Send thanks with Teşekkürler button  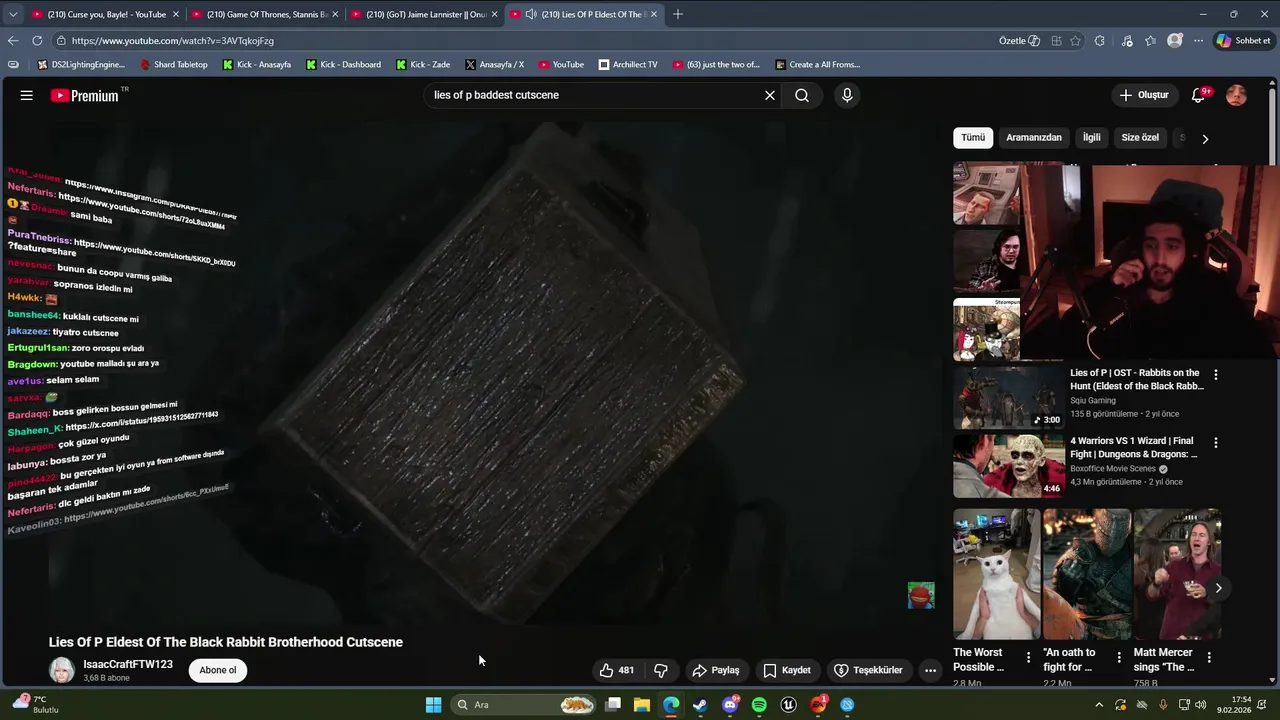coord(868,670)
